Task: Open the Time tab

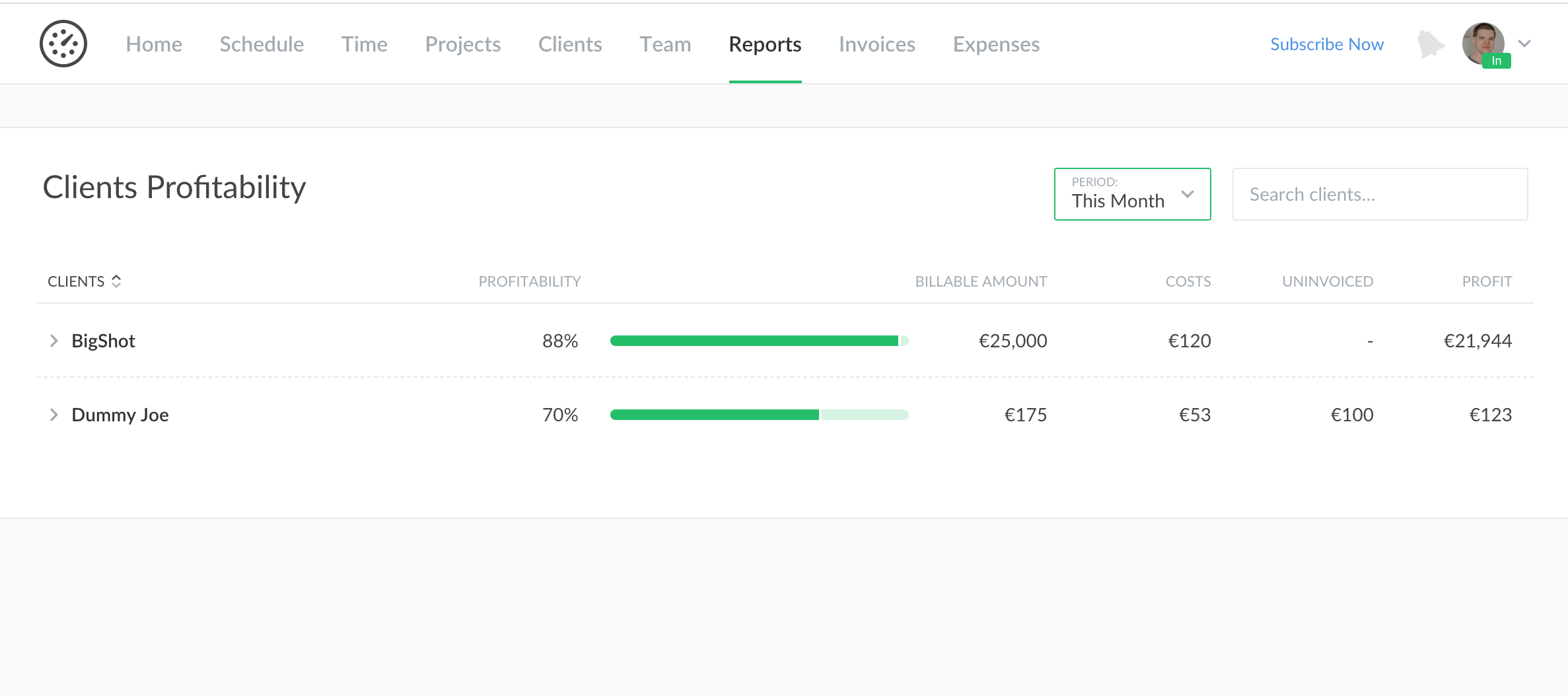Action: [364, 44]
